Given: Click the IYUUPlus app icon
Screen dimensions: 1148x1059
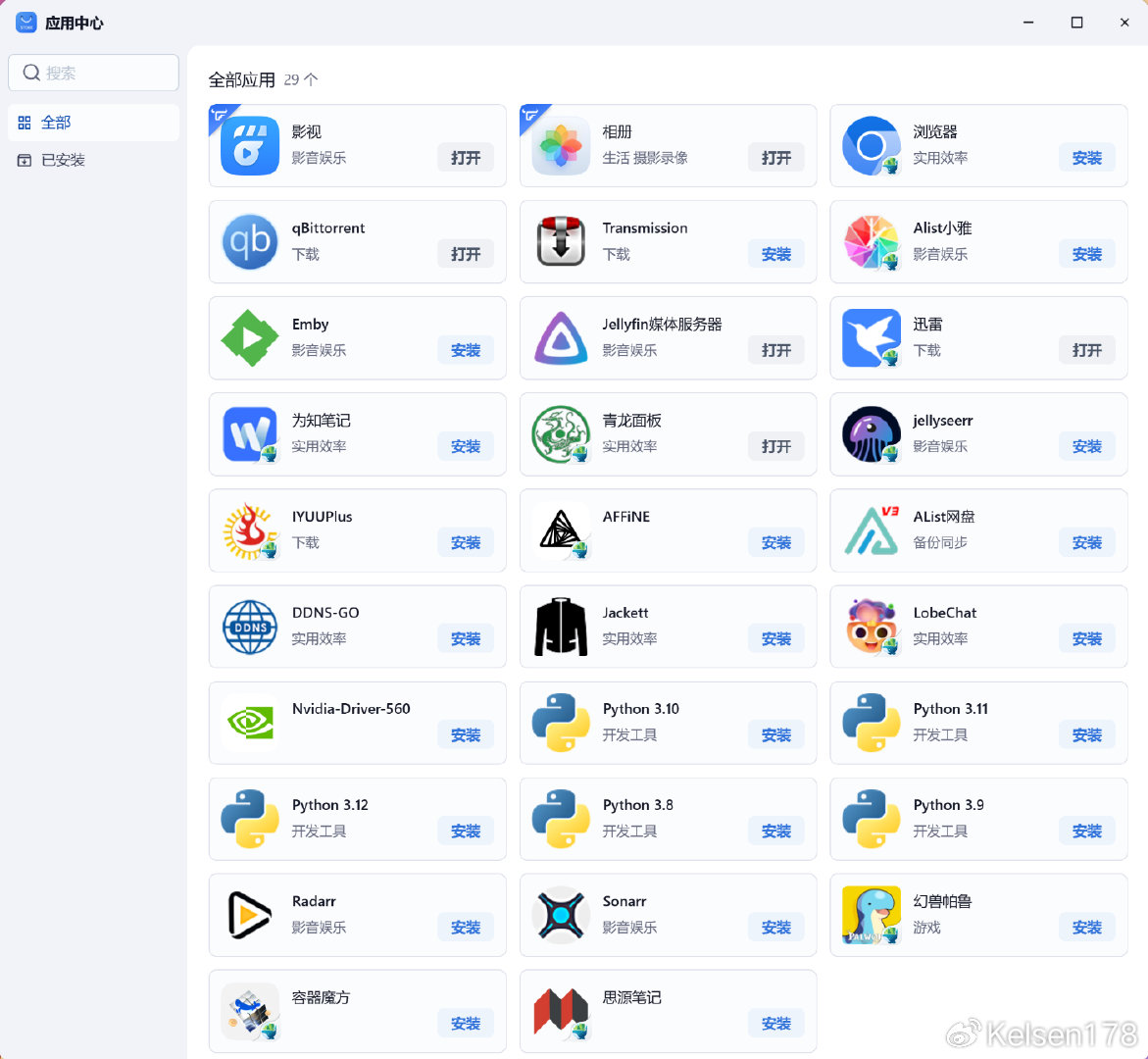Looking at the screenshot, I should click(x=250, y=530).
